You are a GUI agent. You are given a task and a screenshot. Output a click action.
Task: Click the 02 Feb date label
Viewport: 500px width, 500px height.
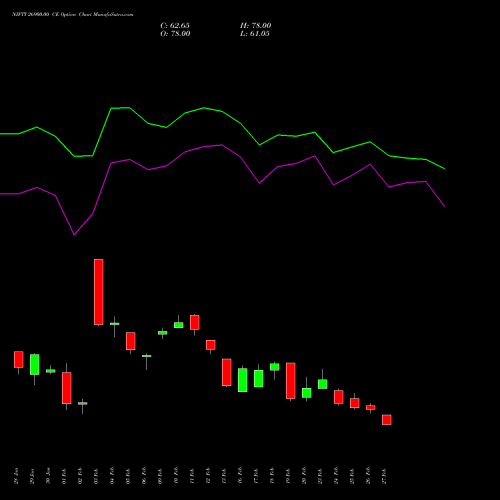[x=80, y=476]
